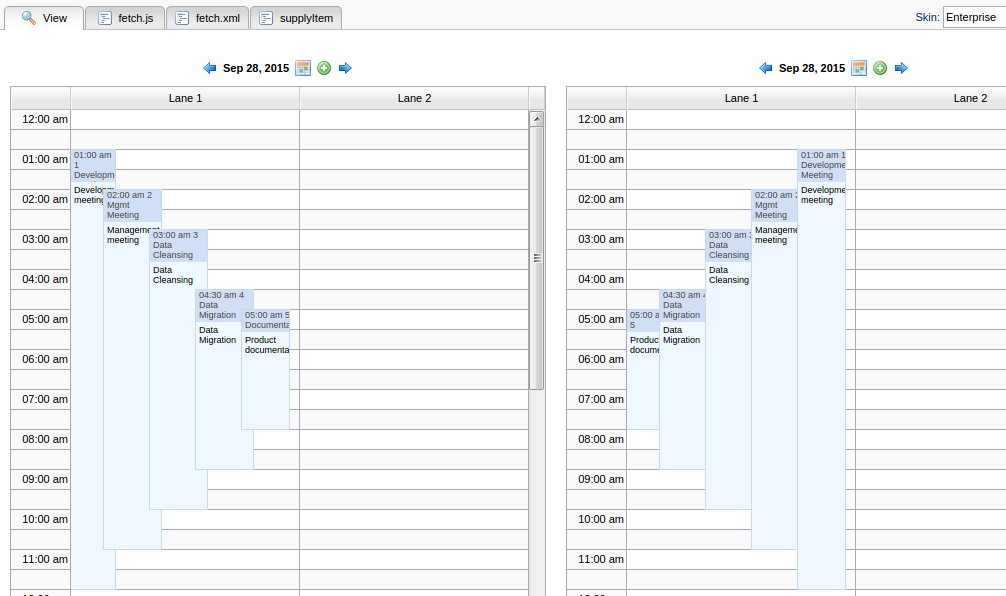Open the Skin dropdown showing Enterprise
Screen dimensions: 1006x596
(x=974, y=17)
